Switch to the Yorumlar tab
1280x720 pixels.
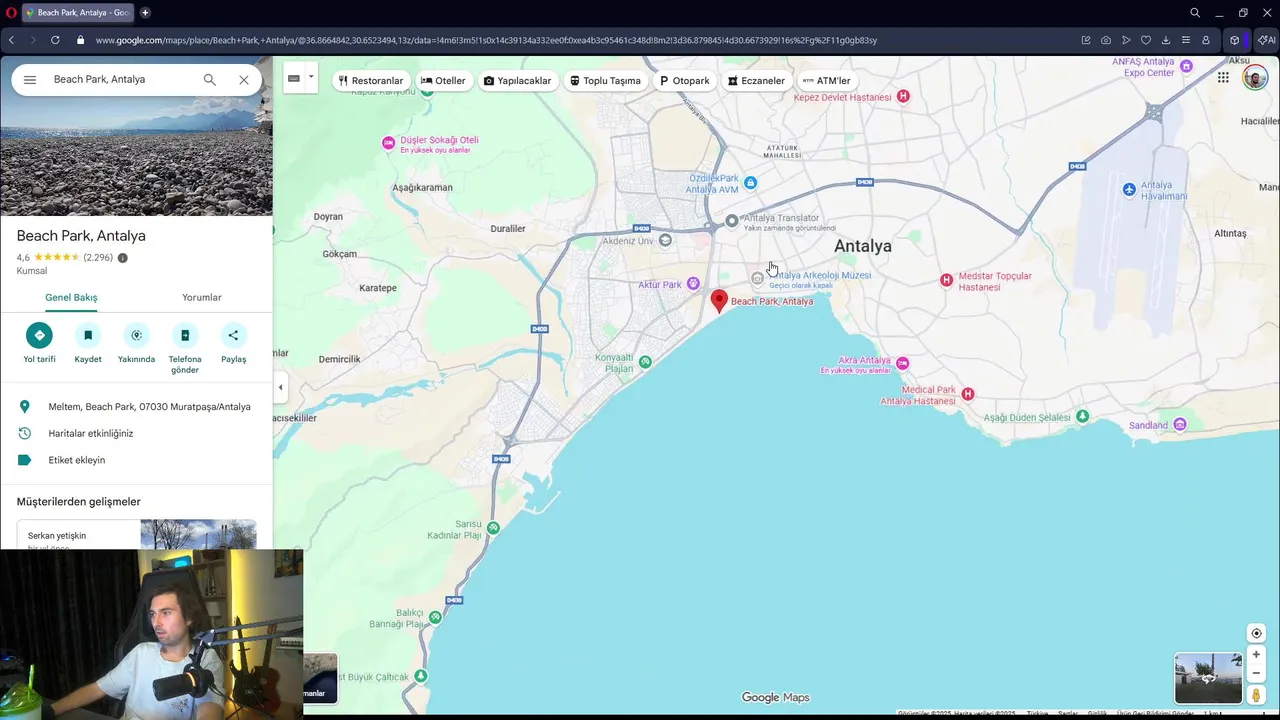202,297
